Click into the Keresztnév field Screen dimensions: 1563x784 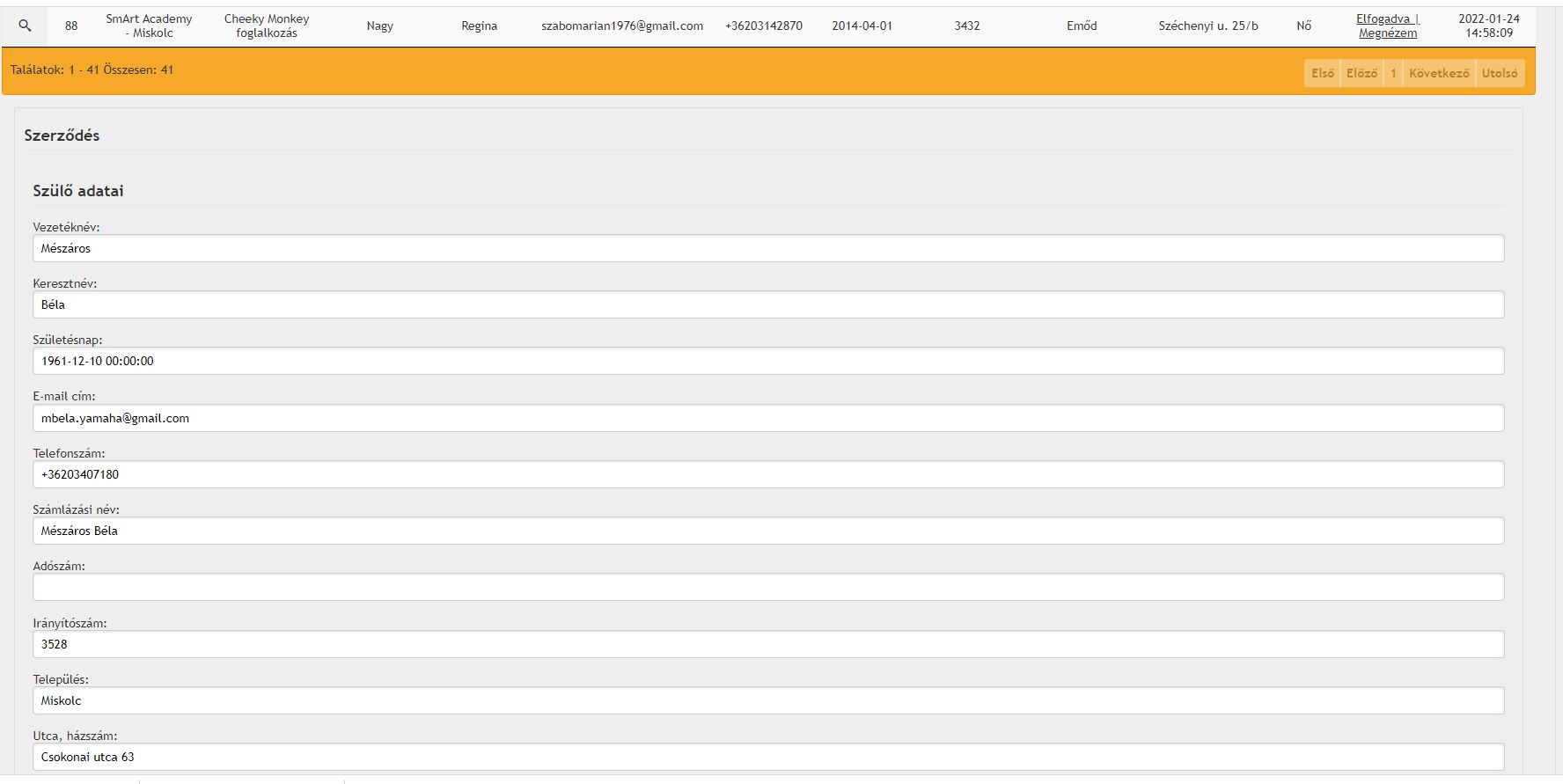(767, 304)
